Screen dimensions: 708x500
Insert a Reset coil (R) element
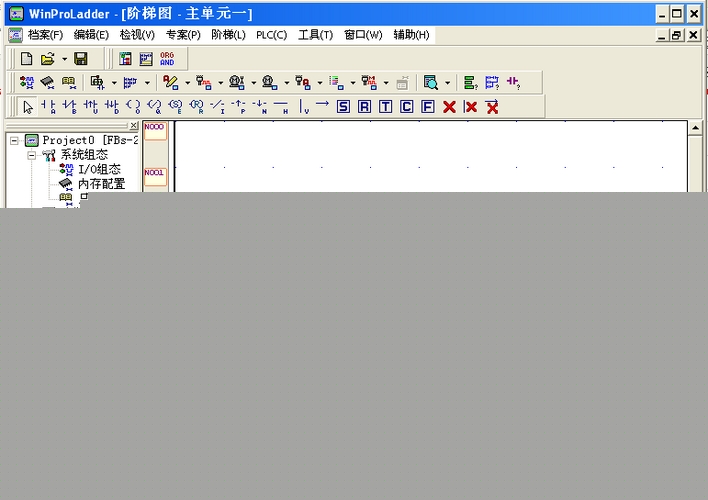[365, 107]
